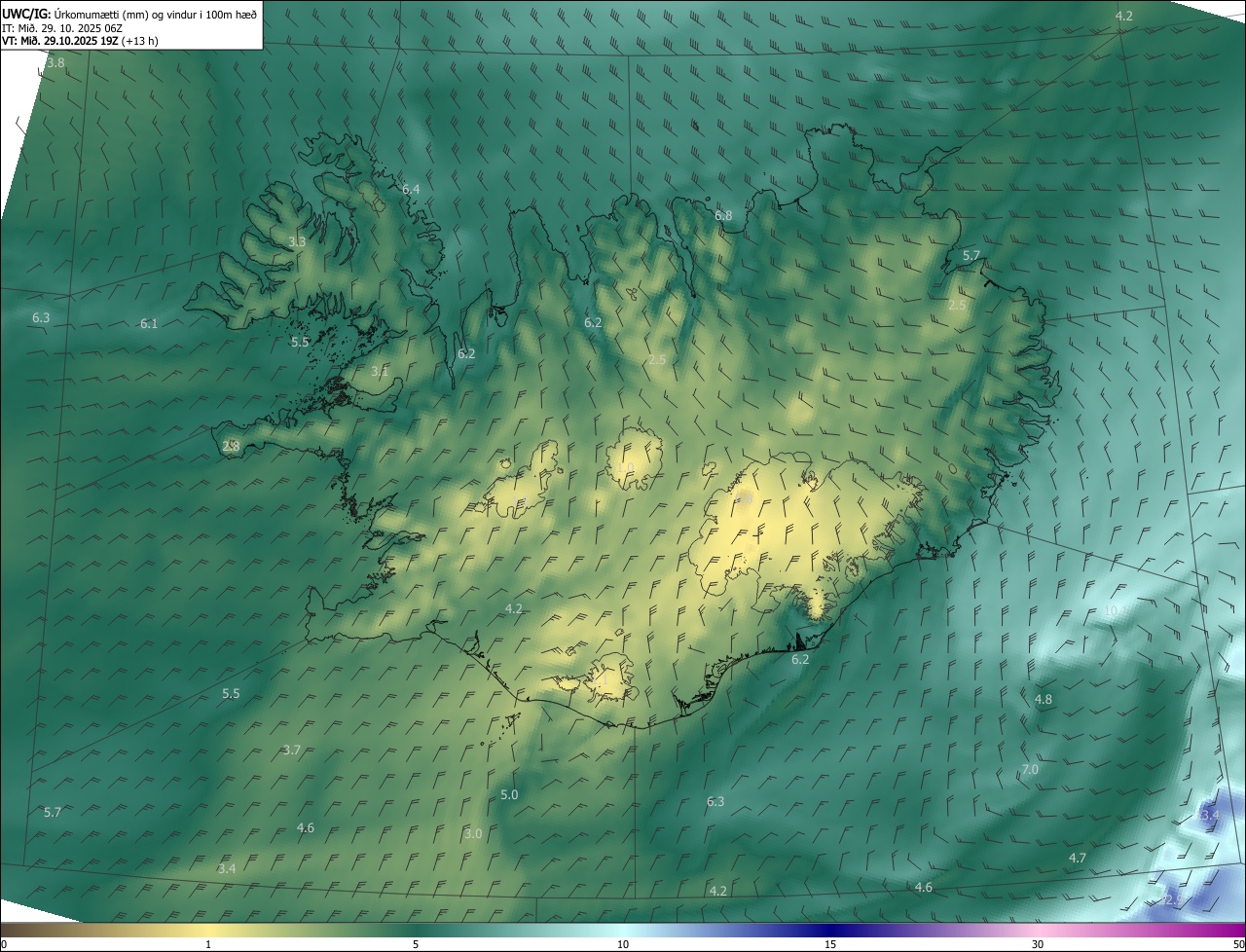Click the 10.1 value label on the map
This screenshot has width=1246, height=952.
pos(1116,610)
